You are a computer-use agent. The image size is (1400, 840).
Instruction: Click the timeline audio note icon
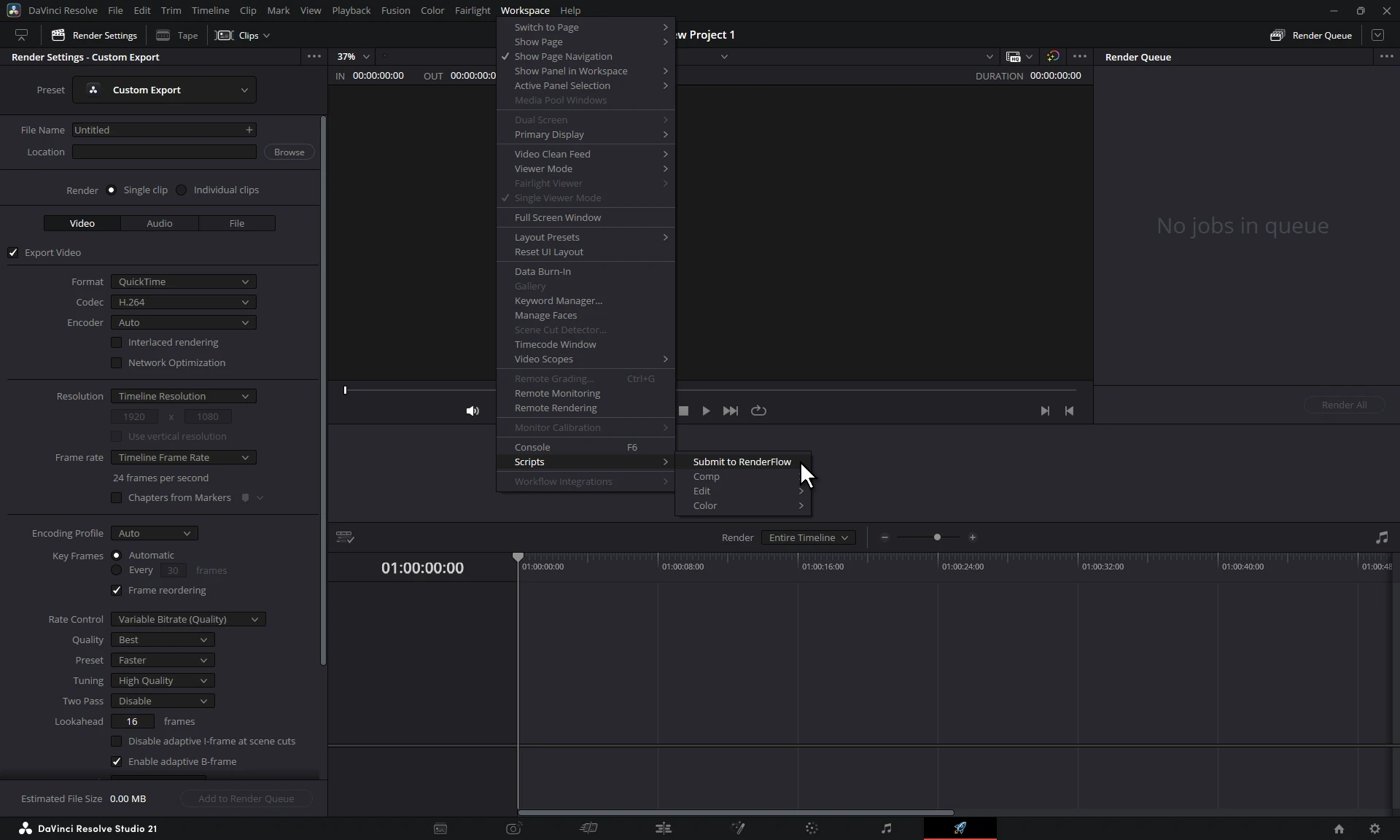(x=1382, y=537)
